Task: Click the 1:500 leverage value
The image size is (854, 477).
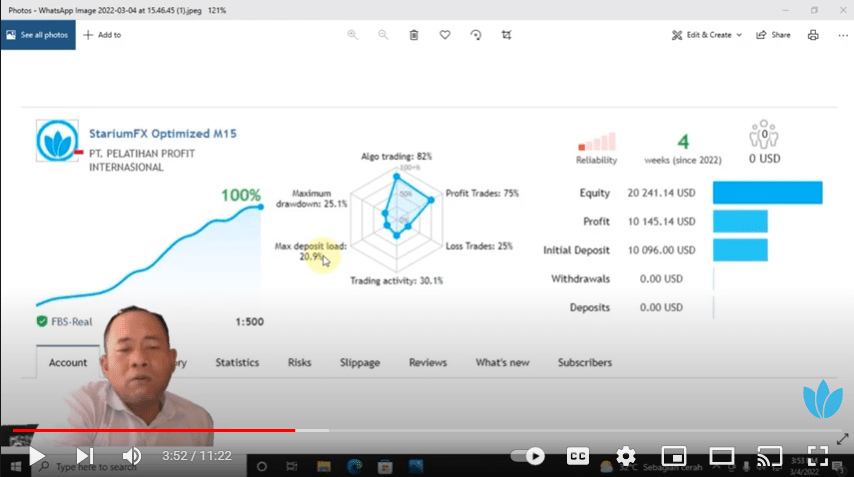Action: 249,322
